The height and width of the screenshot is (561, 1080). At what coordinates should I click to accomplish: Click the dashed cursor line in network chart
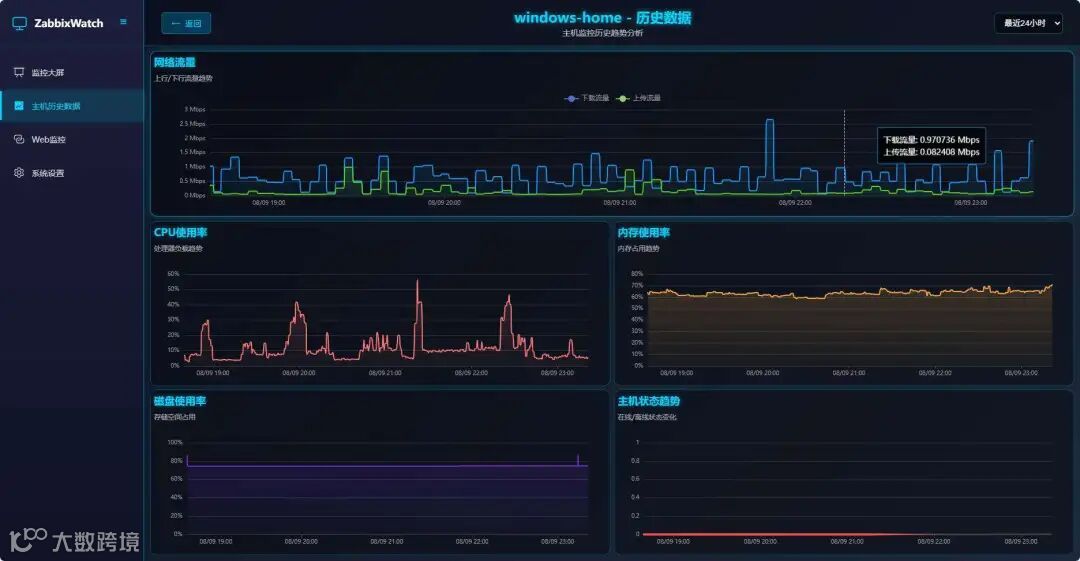[x=844, y=153]
